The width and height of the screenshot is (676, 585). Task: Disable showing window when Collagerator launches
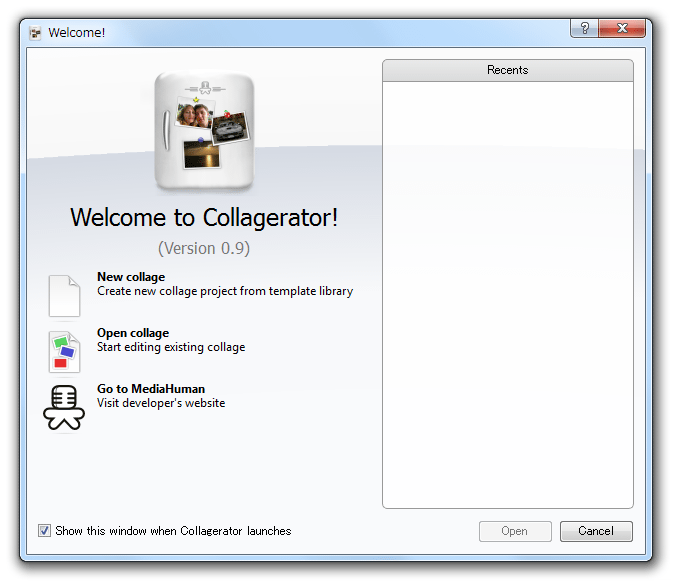coord(44,530)
